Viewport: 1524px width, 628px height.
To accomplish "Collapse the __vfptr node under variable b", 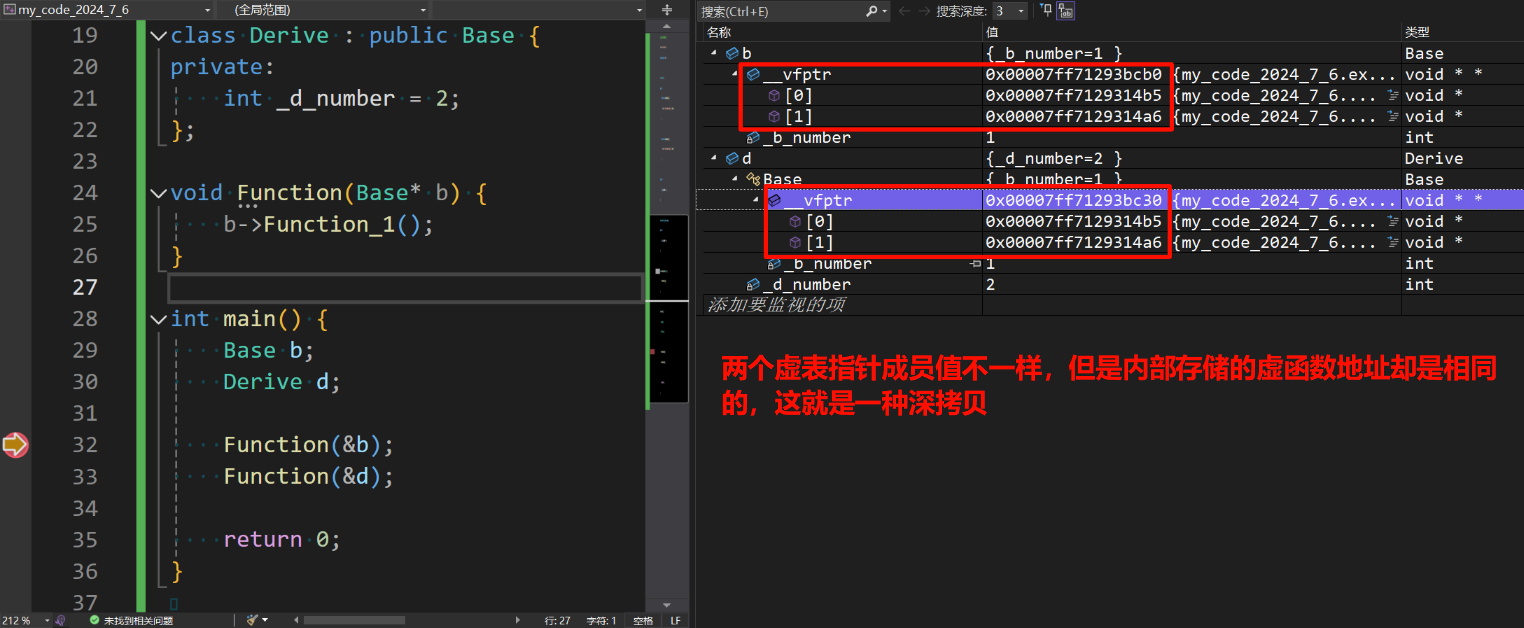I will click(733, 74).
